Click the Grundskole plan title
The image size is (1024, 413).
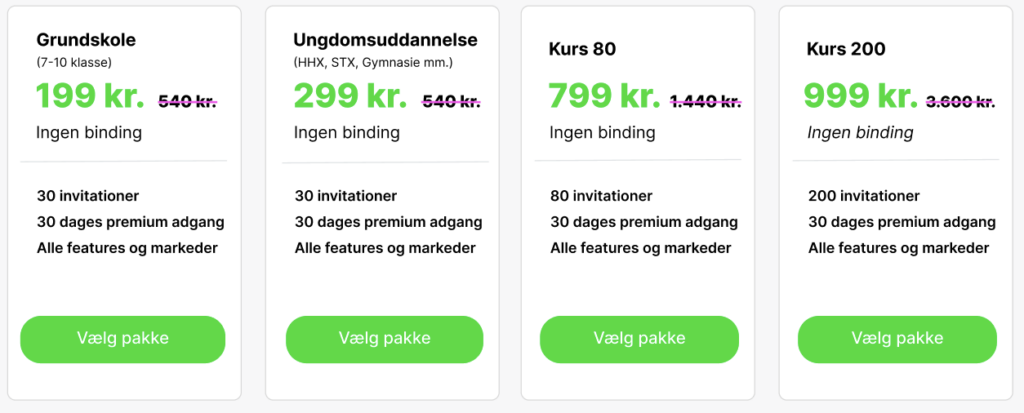(x=86, y=41)
